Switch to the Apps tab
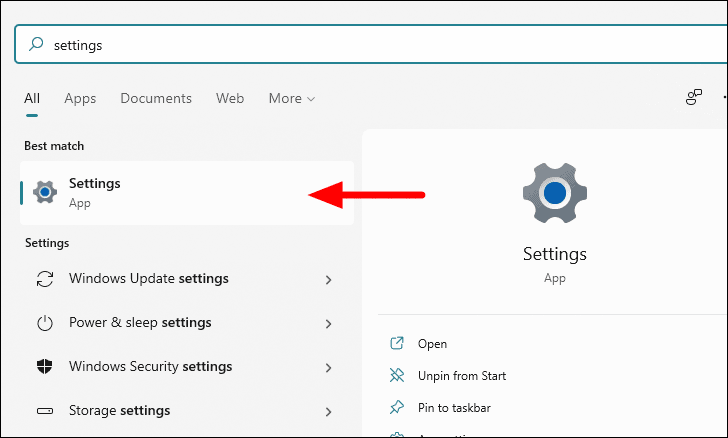This screenshot has height=438, width=728. coord(80,98)
